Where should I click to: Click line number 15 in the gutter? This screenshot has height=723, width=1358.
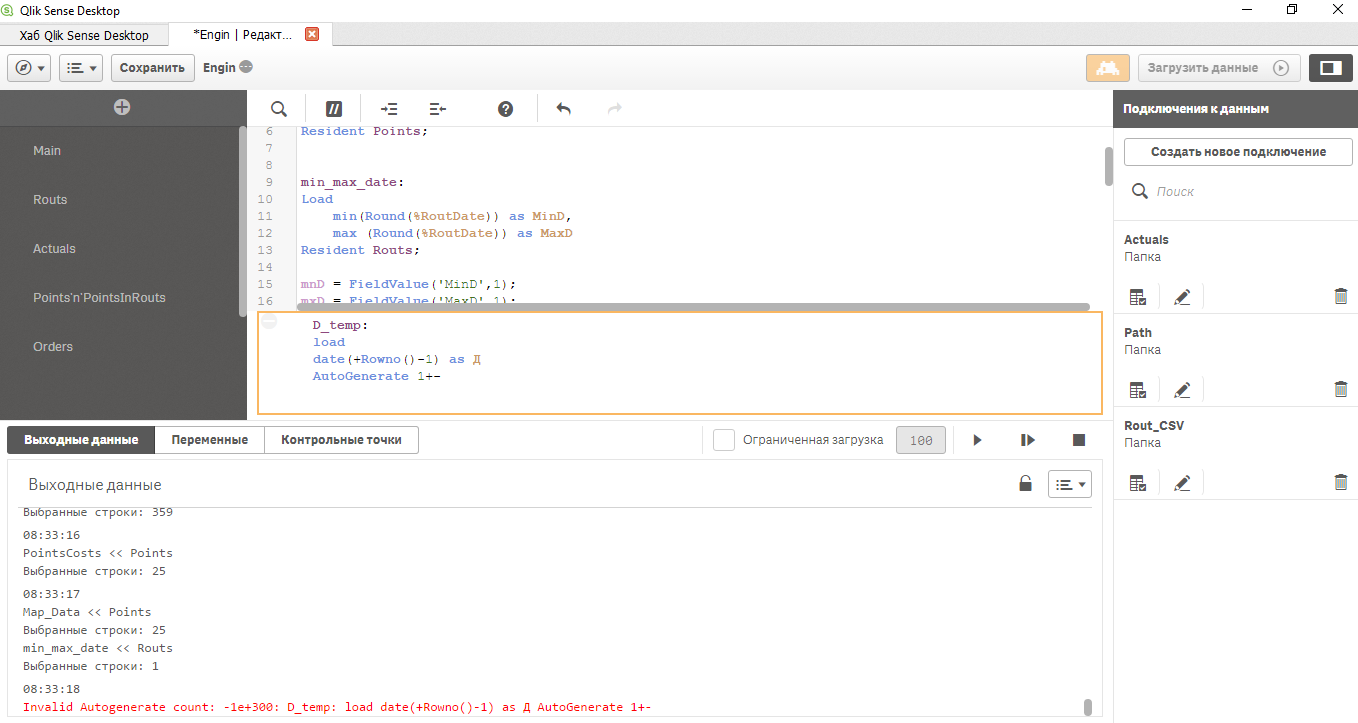tap(265, 284)
